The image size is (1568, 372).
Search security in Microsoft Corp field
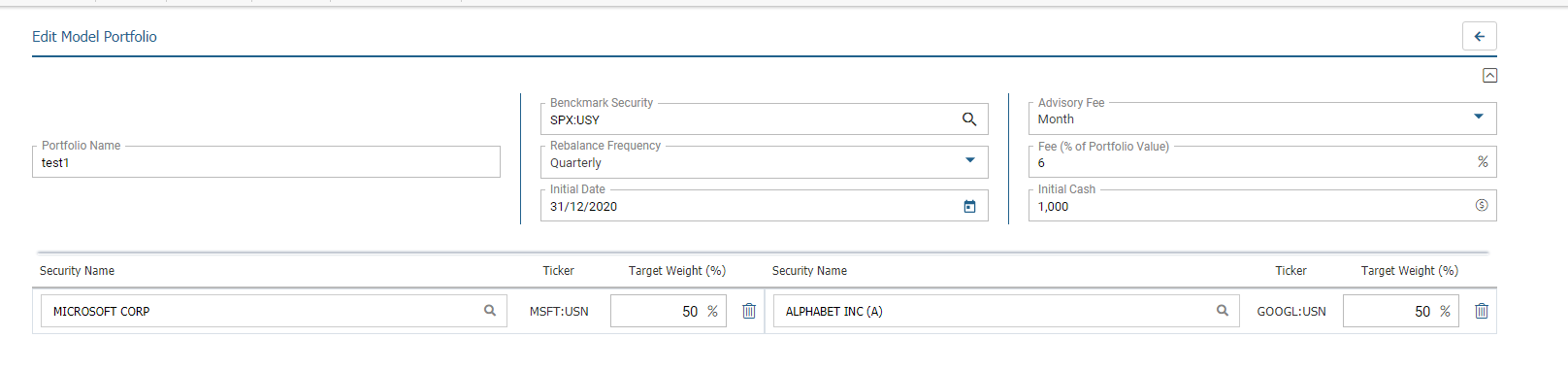(x=489, y=311)
